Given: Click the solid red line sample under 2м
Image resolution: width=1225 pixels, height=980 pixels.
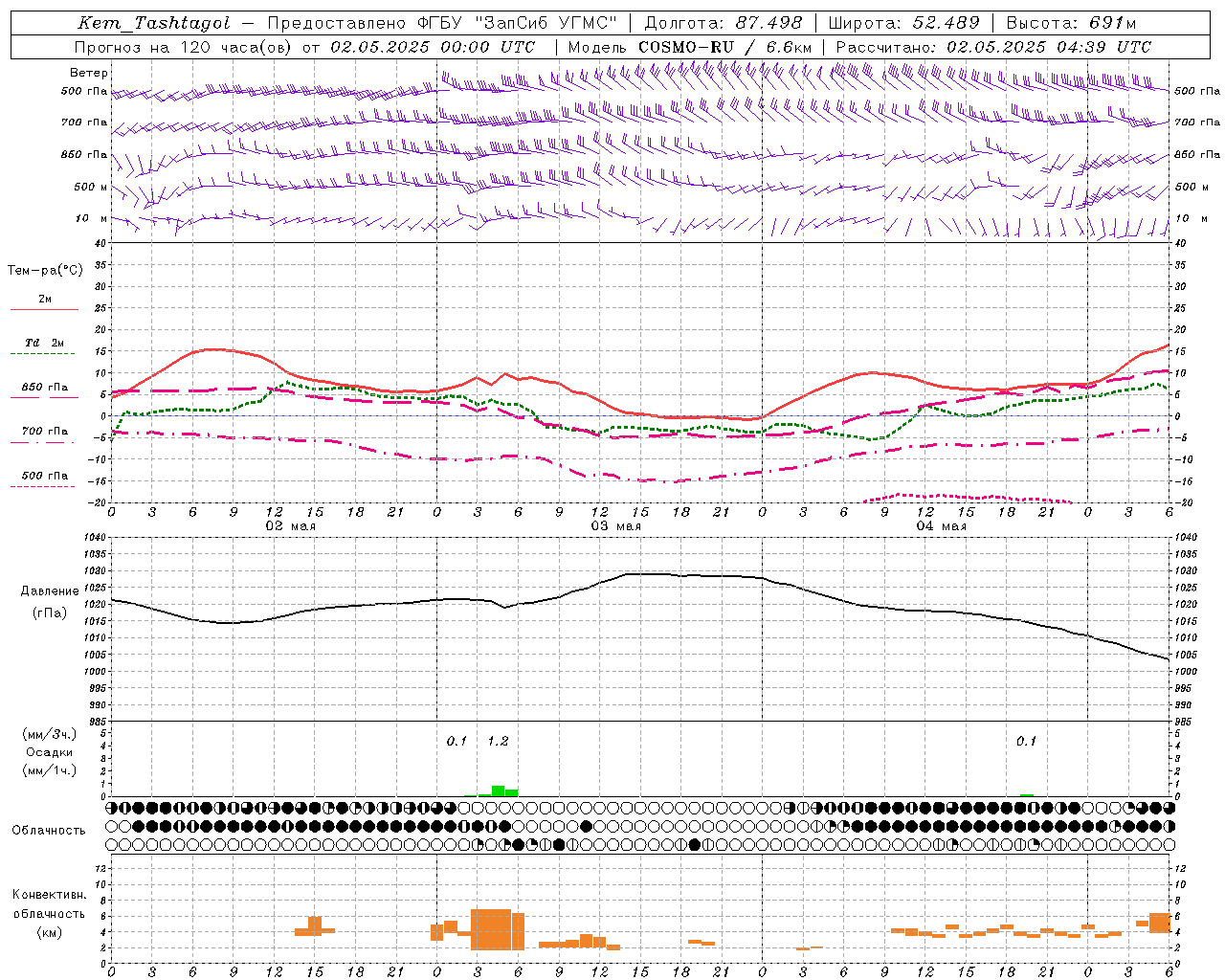Looking at the screenshot, I should [44, 309].
